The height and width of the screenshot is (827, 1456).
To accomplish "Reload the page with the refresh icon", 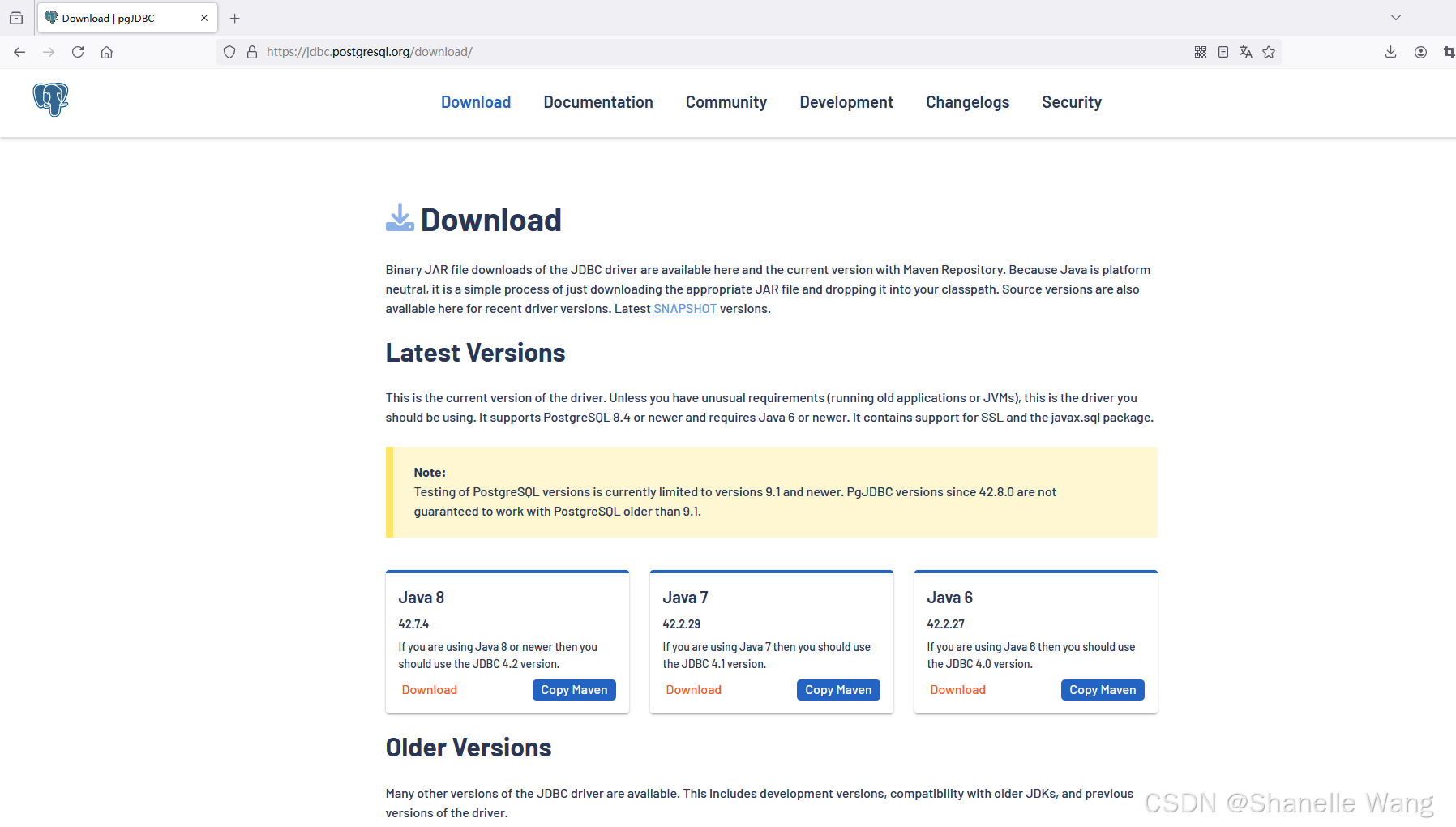I will coord(78,52).
